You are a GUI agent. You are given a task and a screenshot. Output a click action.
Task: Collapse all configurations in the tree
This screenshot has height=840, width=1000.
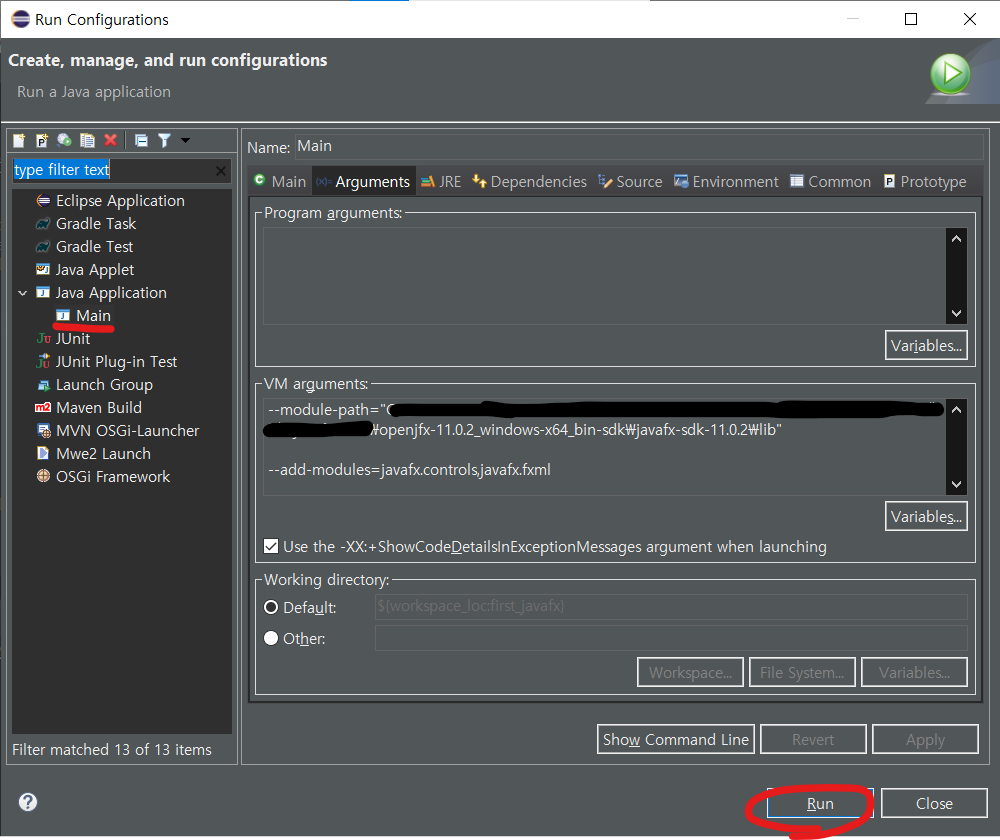coord(142,140)
